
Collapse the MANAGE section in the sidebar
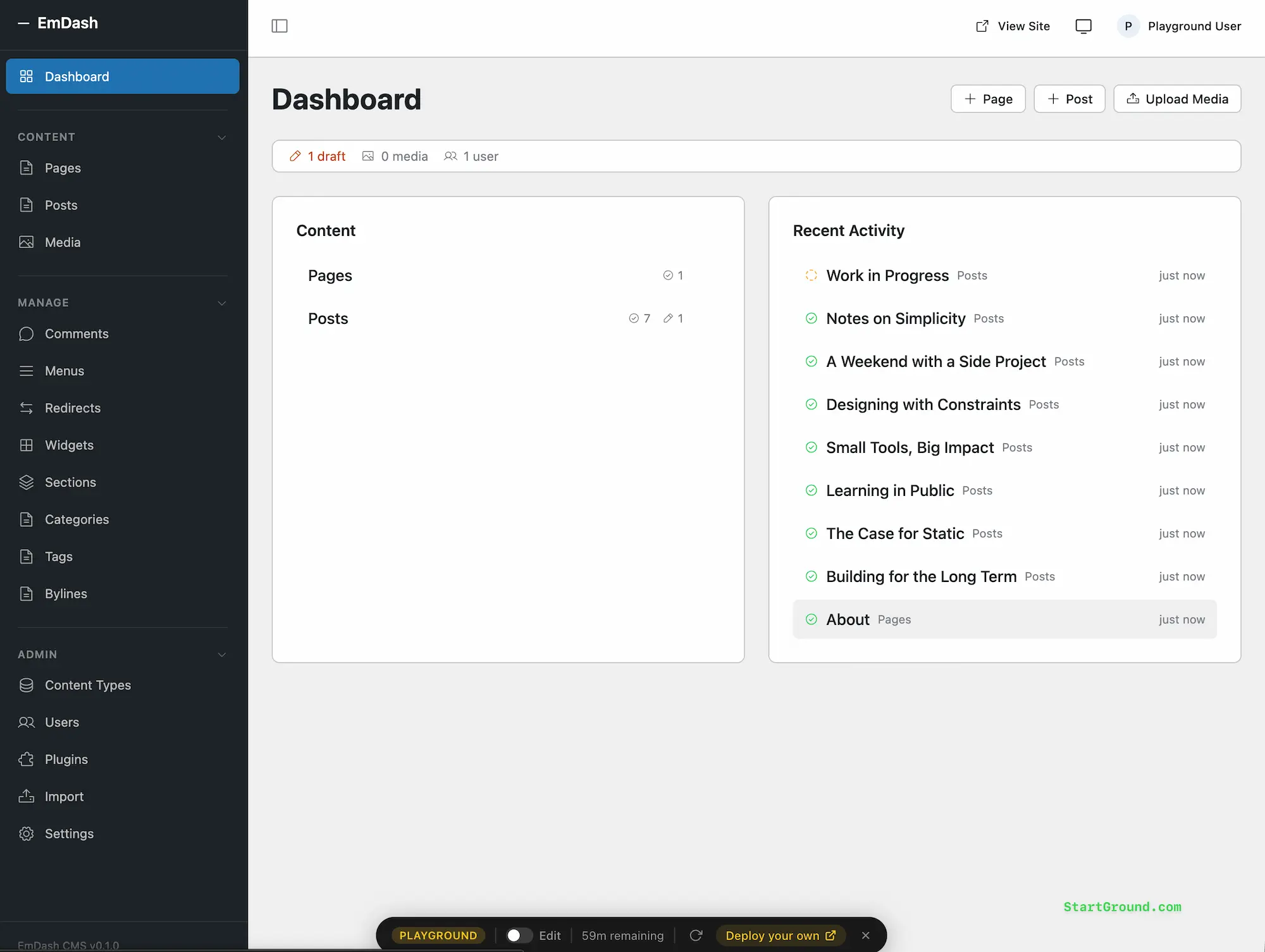[222, 303]
